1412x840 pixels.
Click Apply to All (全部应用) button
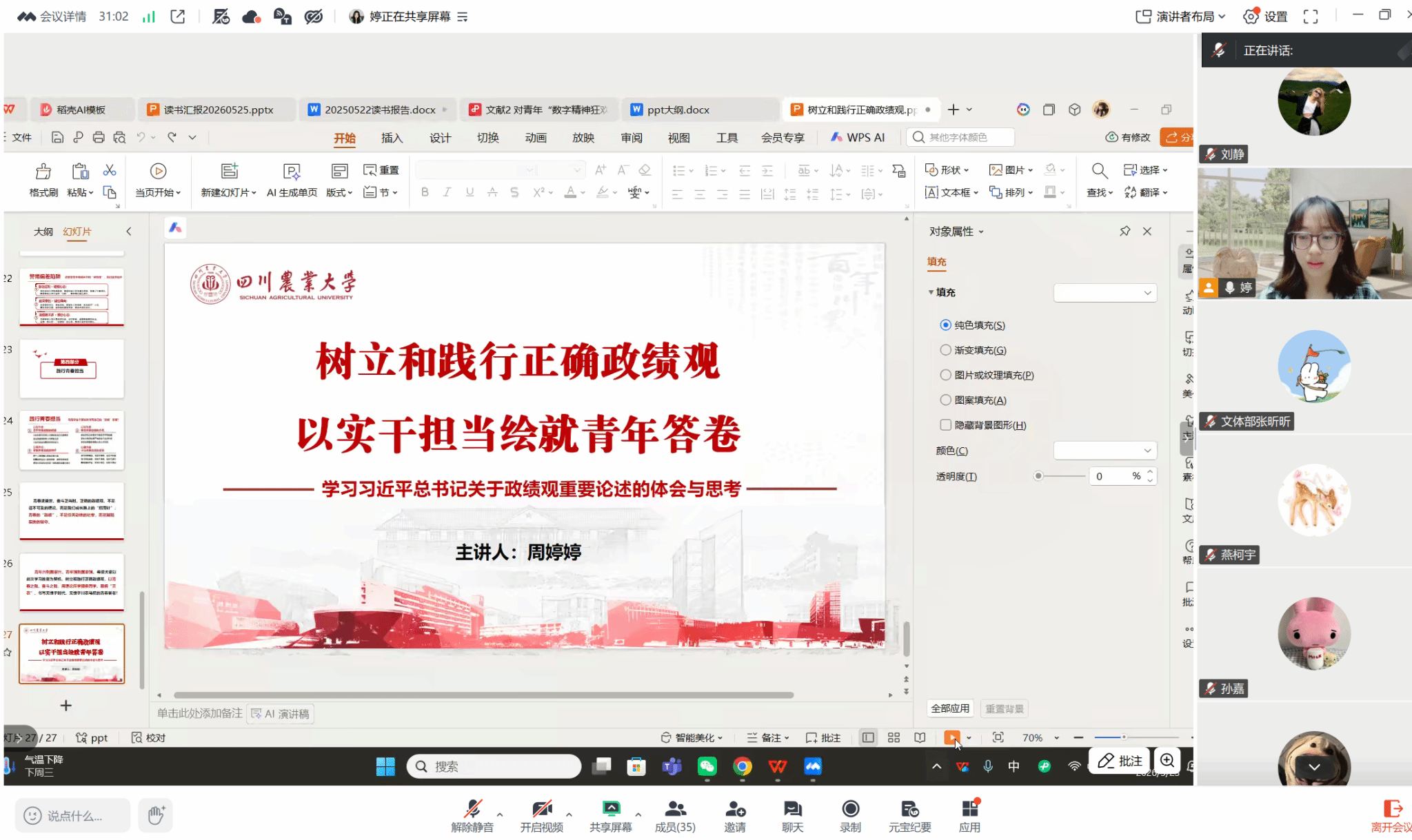(x=950, y=708)
